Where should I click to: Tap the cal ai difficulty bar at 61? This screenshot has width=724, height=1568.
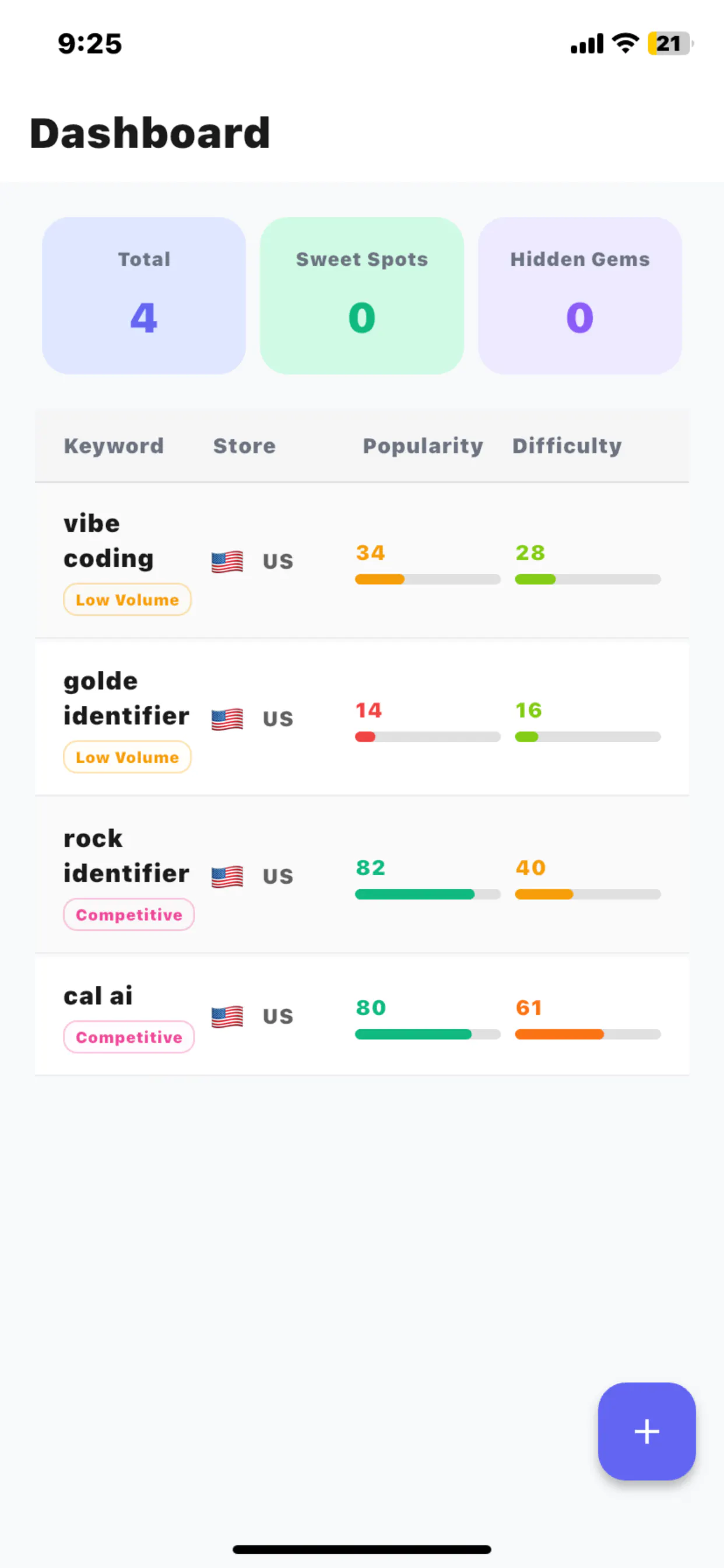pyautogui.click(x=588, y=1034)
